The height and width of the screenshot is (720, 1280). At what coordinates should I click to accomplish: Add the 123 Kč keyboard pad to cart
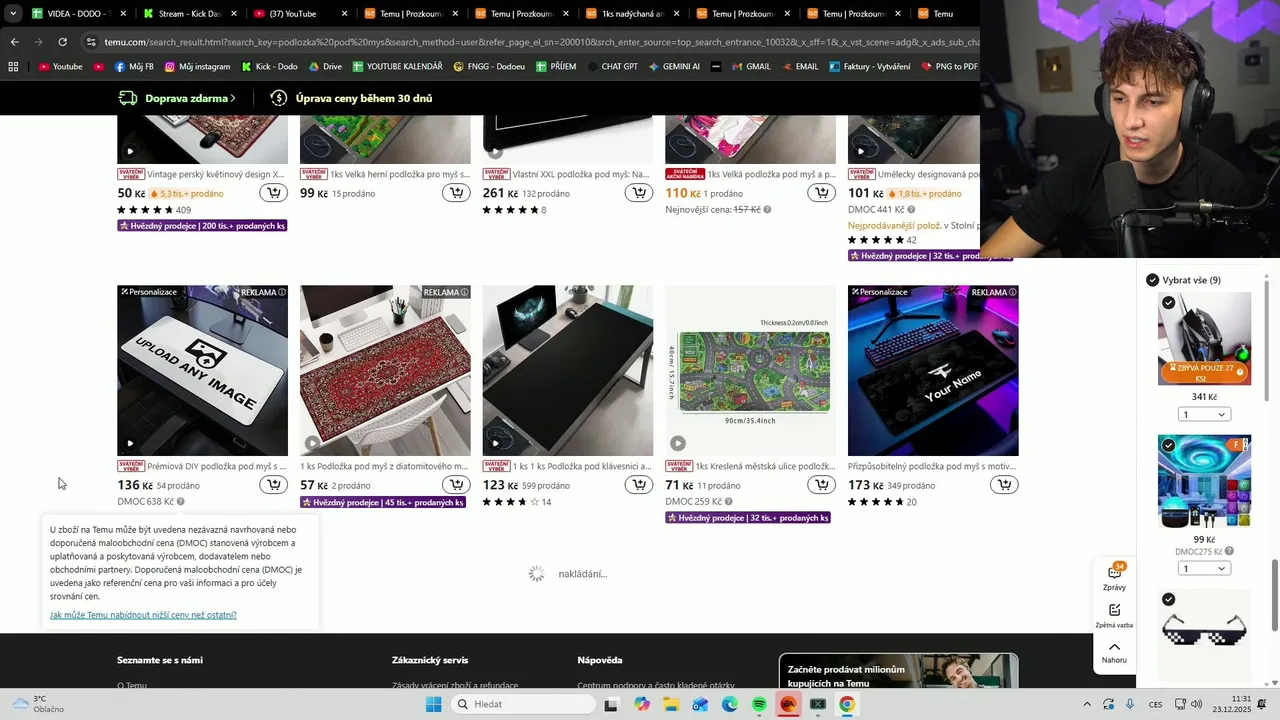[x=639, y=485]
